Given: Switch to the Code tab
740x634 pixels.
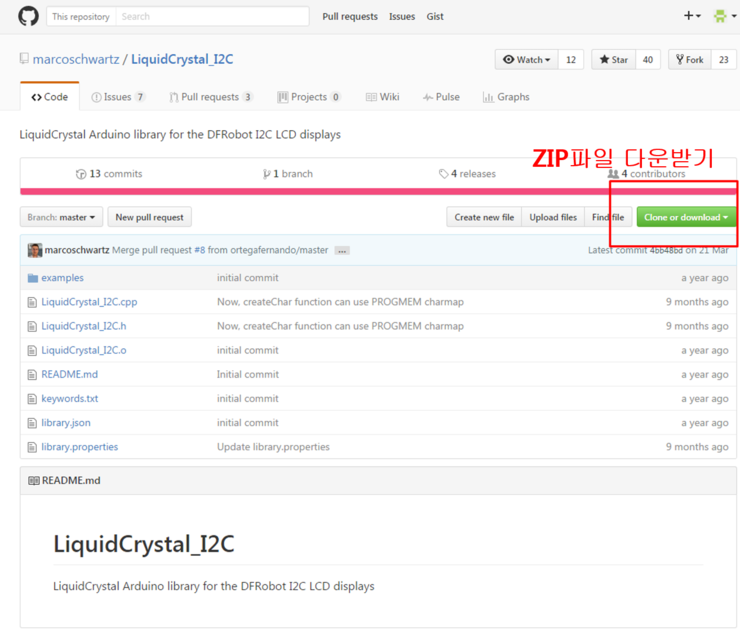Looking at the screenshot, I should (50, 97).
